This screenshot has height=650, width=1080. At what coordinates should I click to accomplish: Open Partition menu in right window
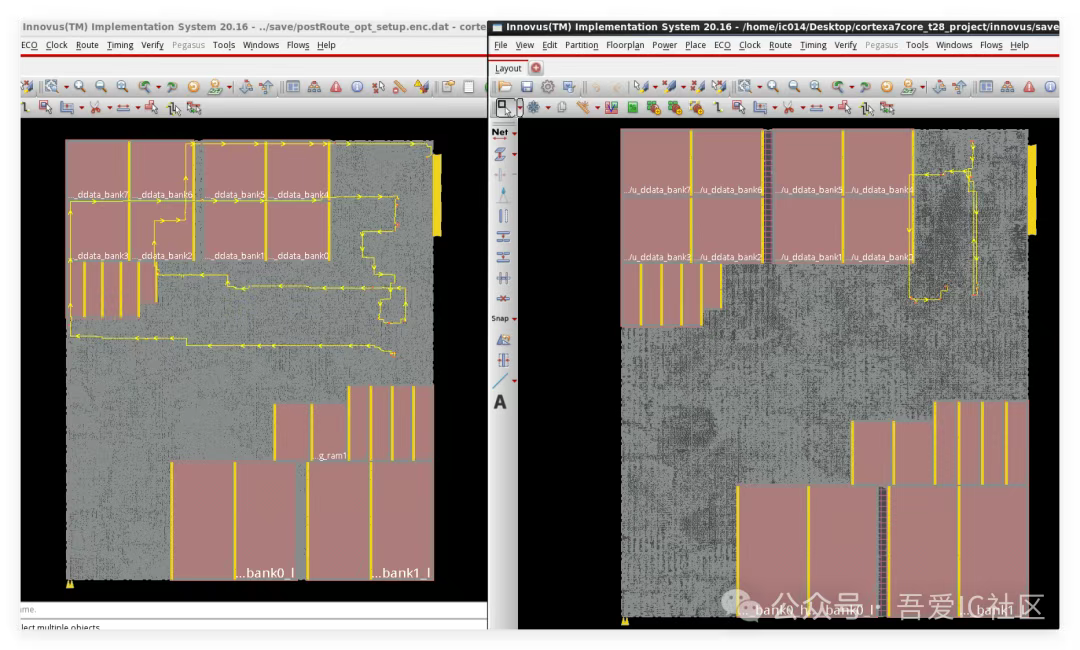click(581, 45)
